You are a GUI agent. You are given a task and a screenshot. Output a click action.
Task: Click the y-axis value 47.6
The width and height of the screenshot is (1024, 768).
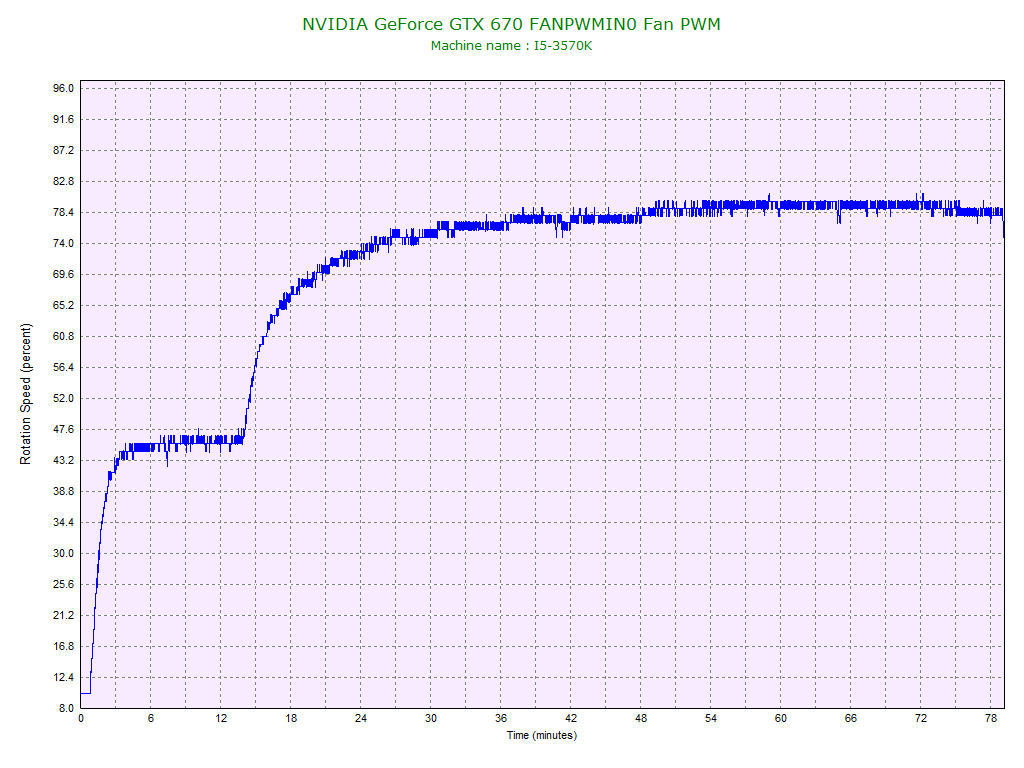(x=63, y=430)
